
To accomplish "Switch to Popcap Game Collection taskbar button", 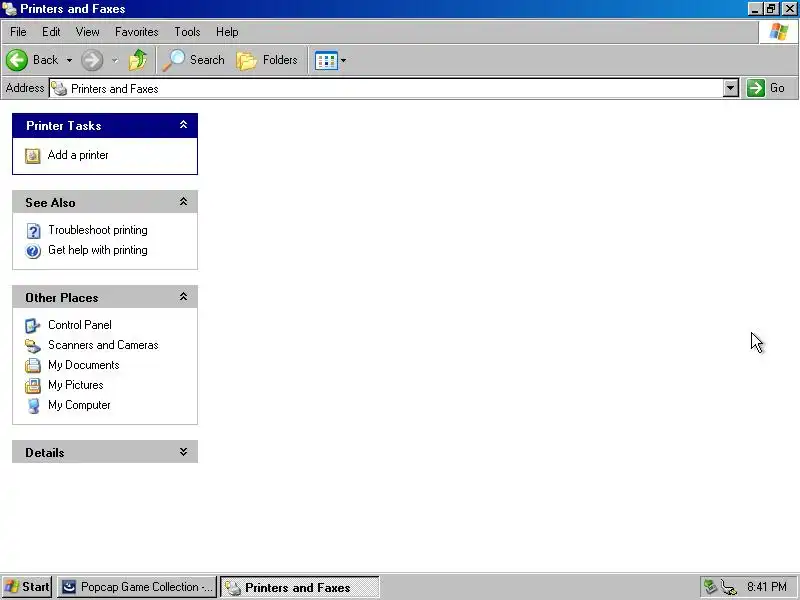I will pos(137,587).
